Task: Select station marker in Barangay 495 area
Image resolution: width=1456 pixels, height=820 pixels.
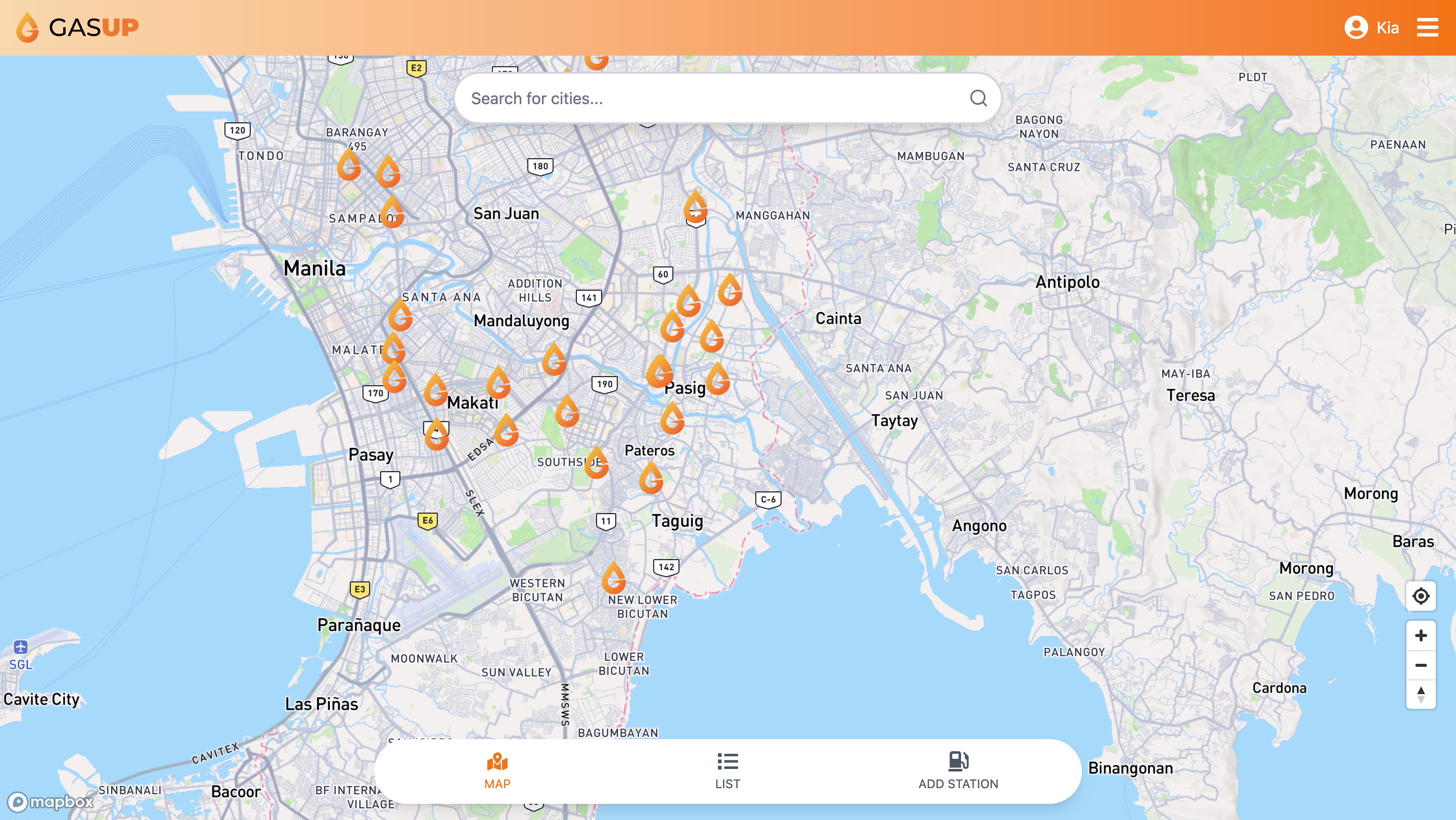Action: (x=349, y=166)
